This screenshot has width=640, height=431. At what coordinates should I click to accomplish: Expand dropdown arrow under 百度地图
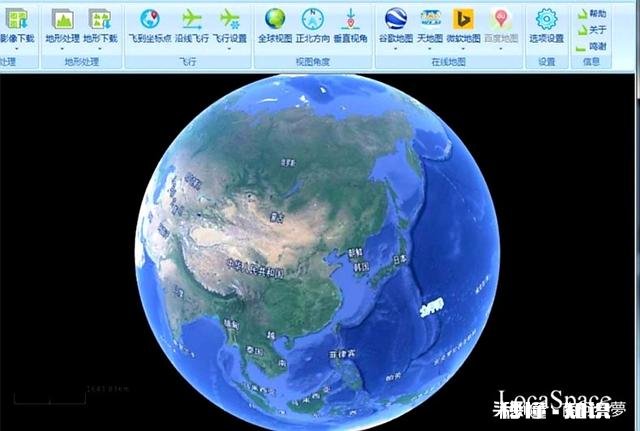tap(501, 49)
